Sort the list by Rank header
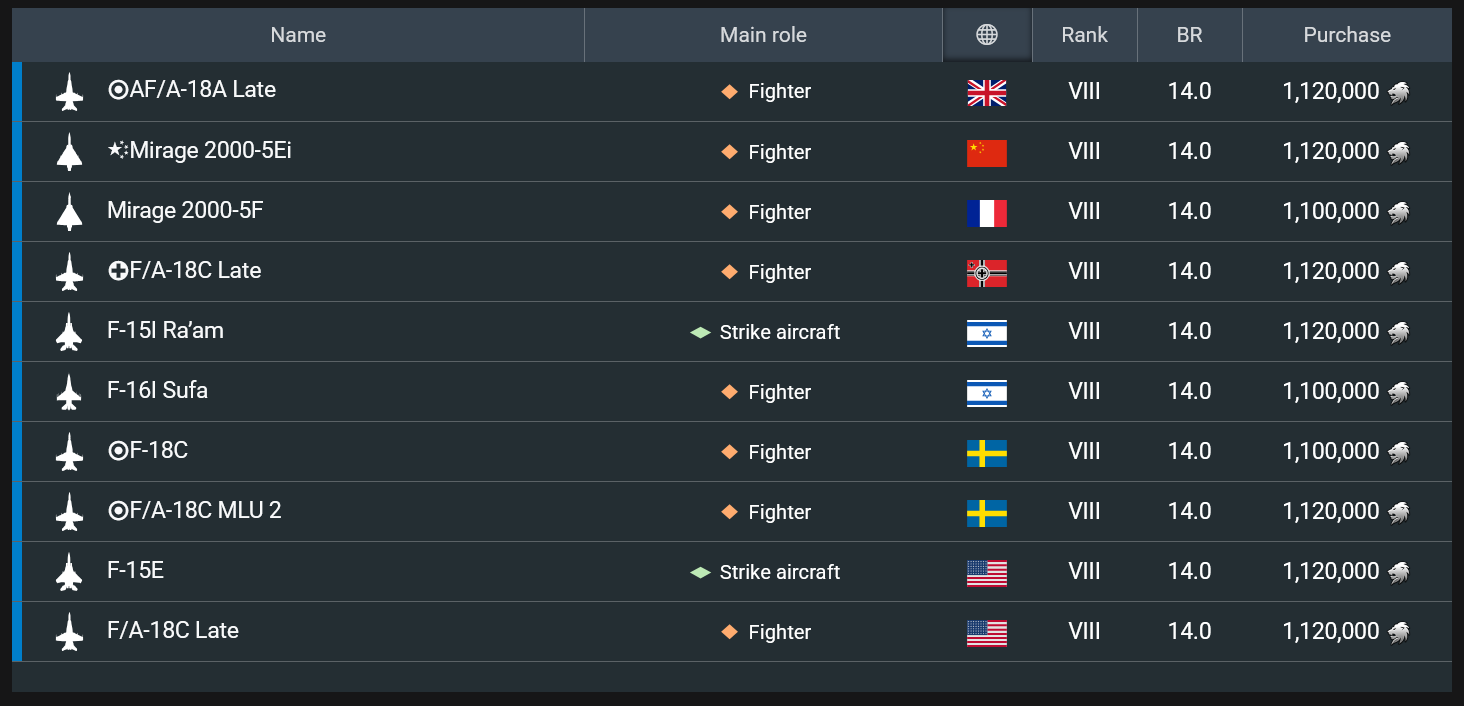 [1084, 35]
